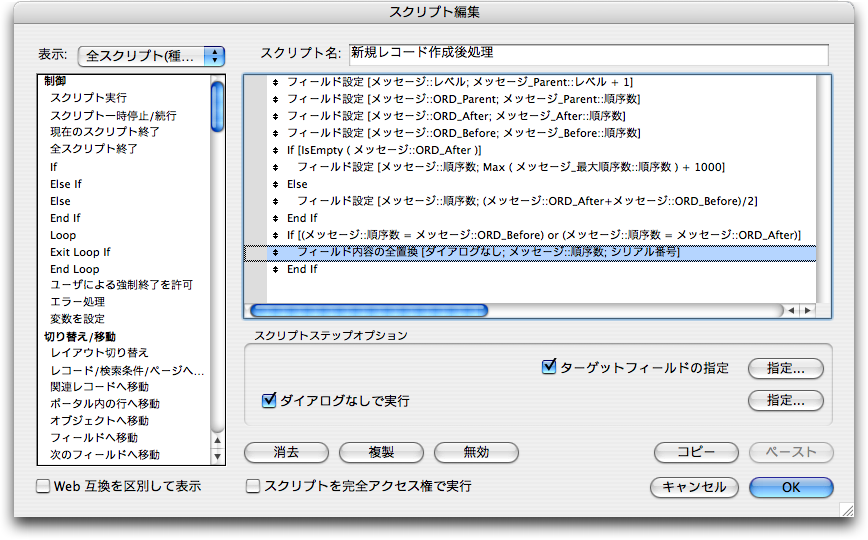Screen dimensions: 868x540
Task: Open the 表示 popup menu showing 全スクリプト
Action: tap(151, 55)
